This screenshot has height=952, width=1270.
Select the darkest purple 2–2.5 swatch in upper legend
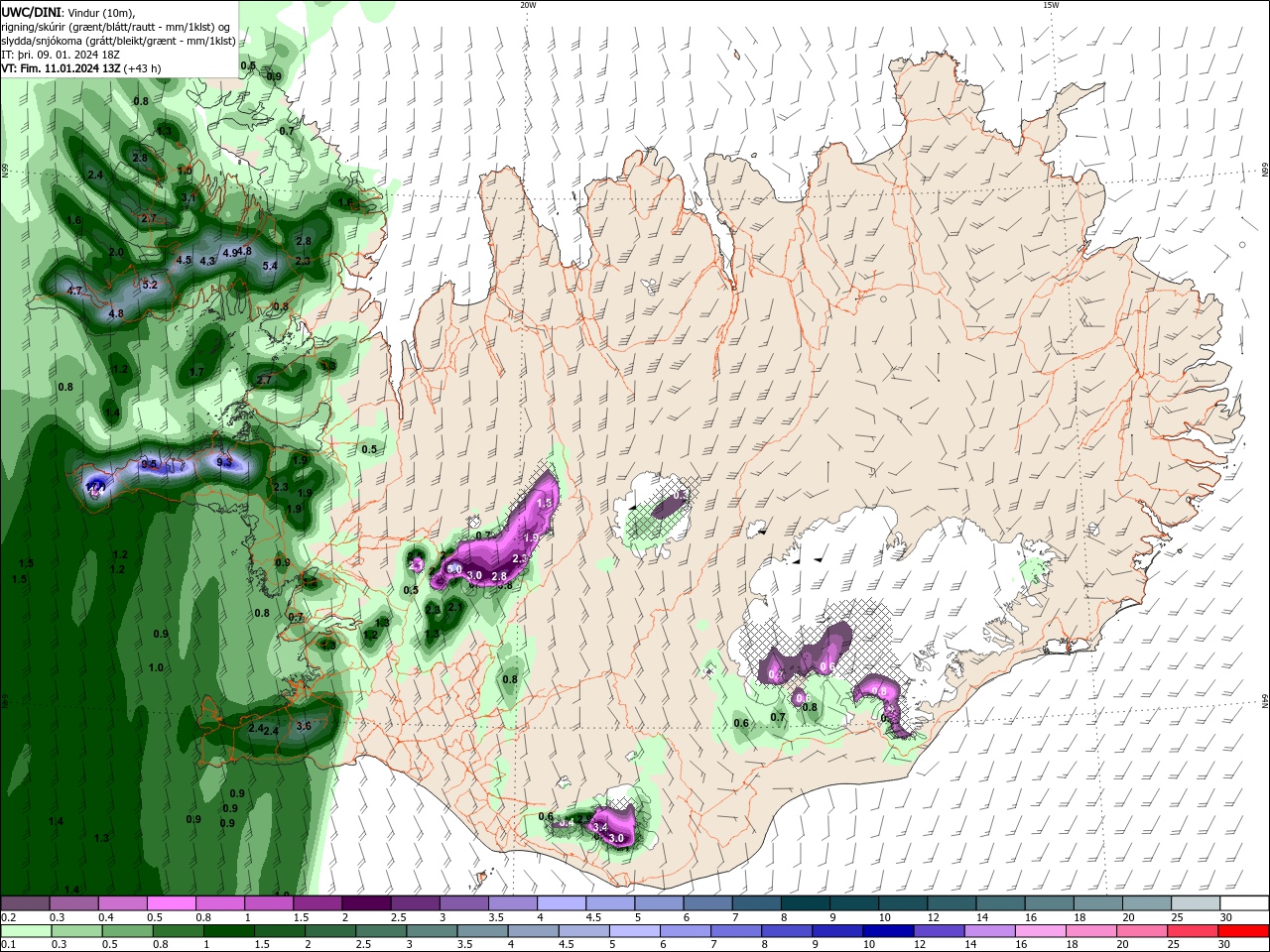[366, 903]
